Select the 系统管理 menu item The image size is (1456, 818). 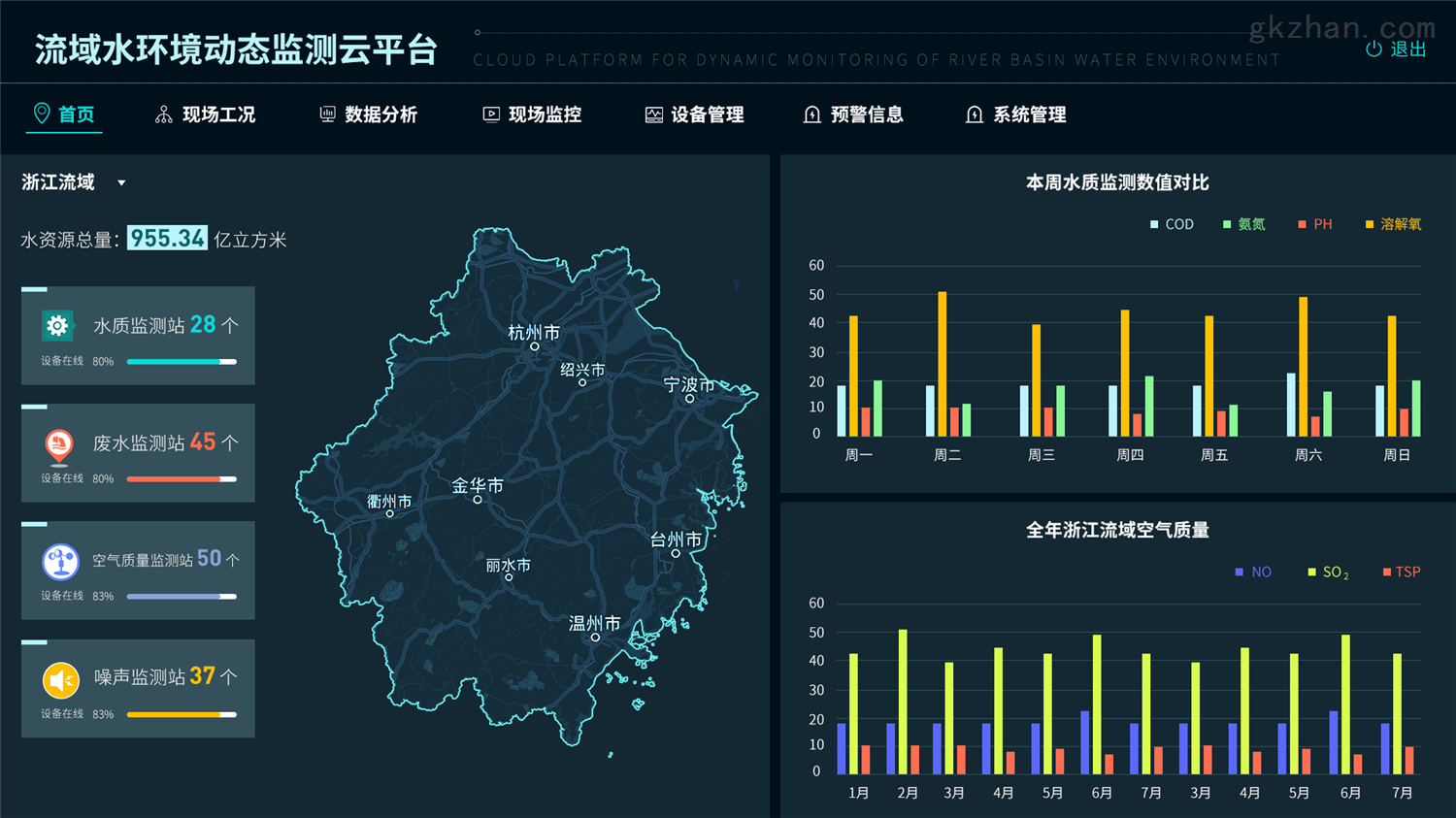(1028, 114)
